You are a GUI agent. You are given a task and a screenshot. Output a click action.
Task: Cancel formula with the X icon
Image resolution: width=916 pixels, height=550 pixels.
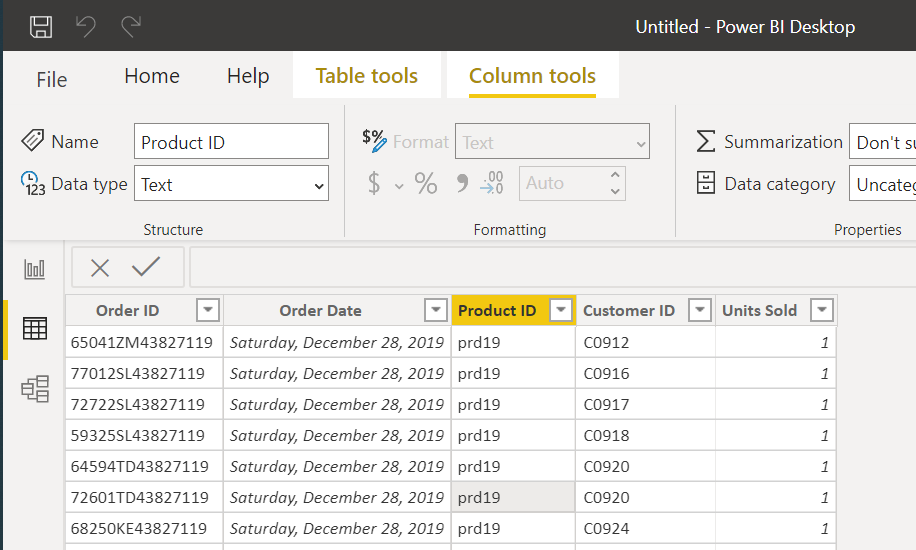100,267
